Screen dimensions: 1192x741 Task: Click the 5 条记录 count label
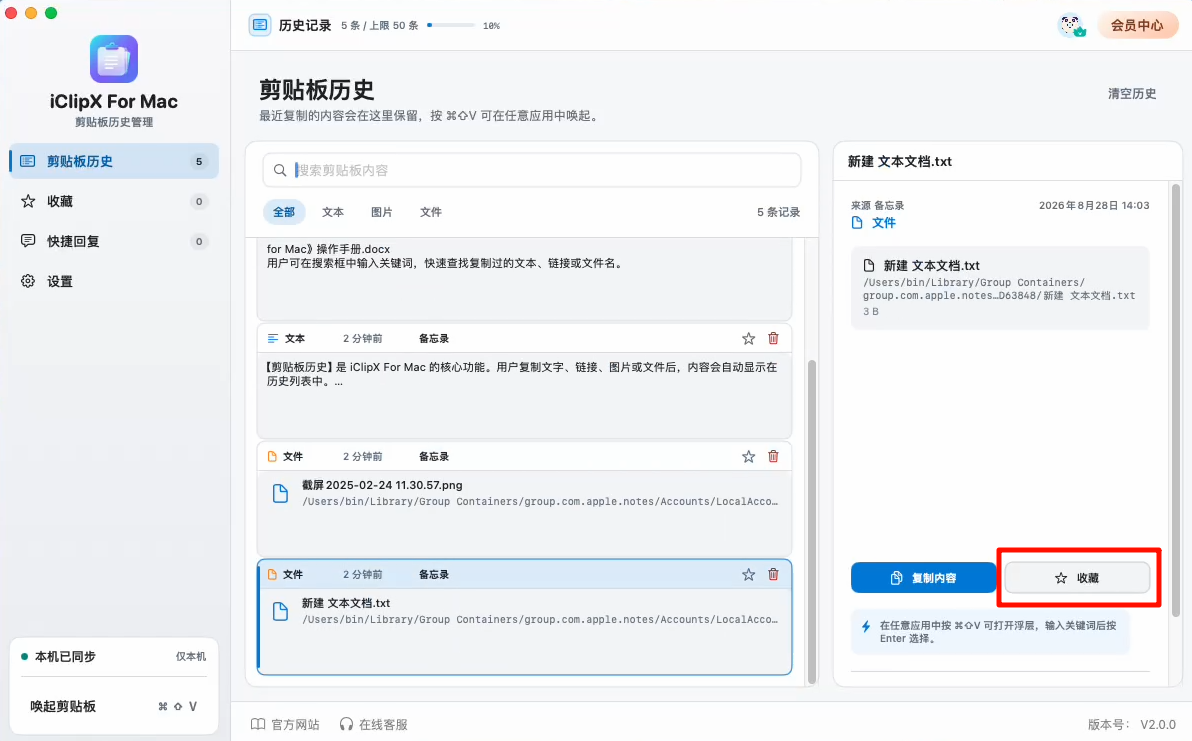point(778,212)
